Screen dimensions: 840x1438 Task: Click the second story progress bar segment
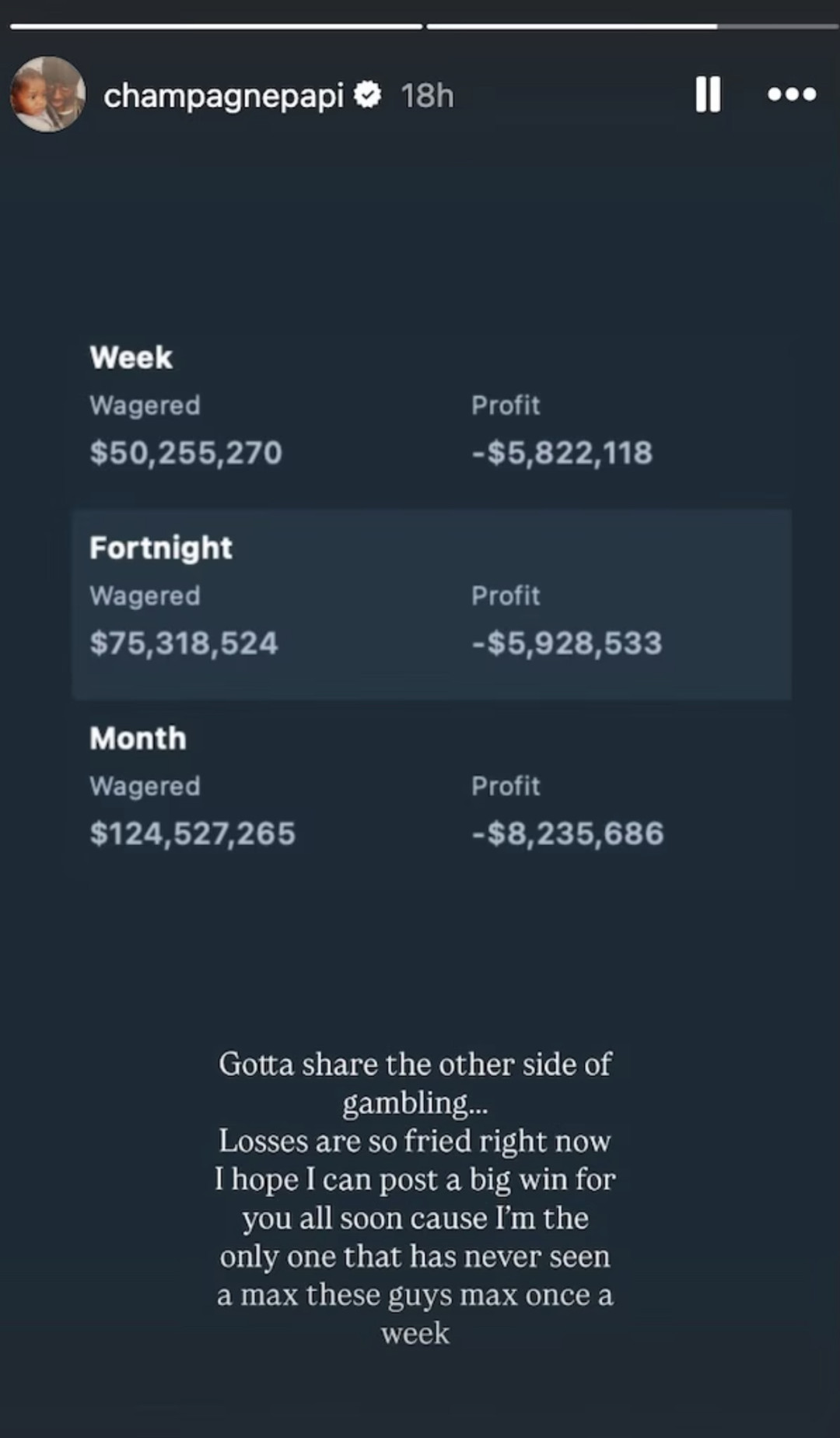click(632, 26)
